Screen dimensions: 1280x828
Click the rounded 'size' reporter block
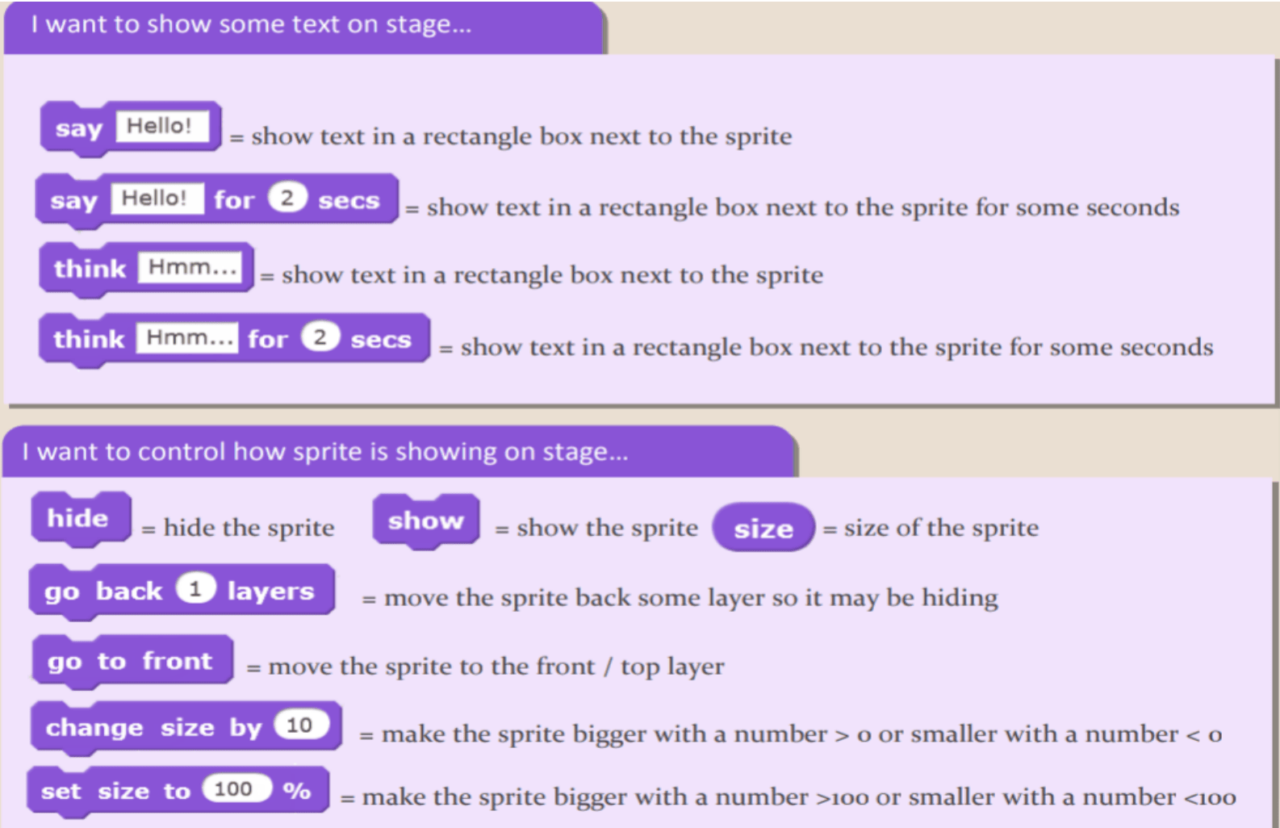coord(763,529)
